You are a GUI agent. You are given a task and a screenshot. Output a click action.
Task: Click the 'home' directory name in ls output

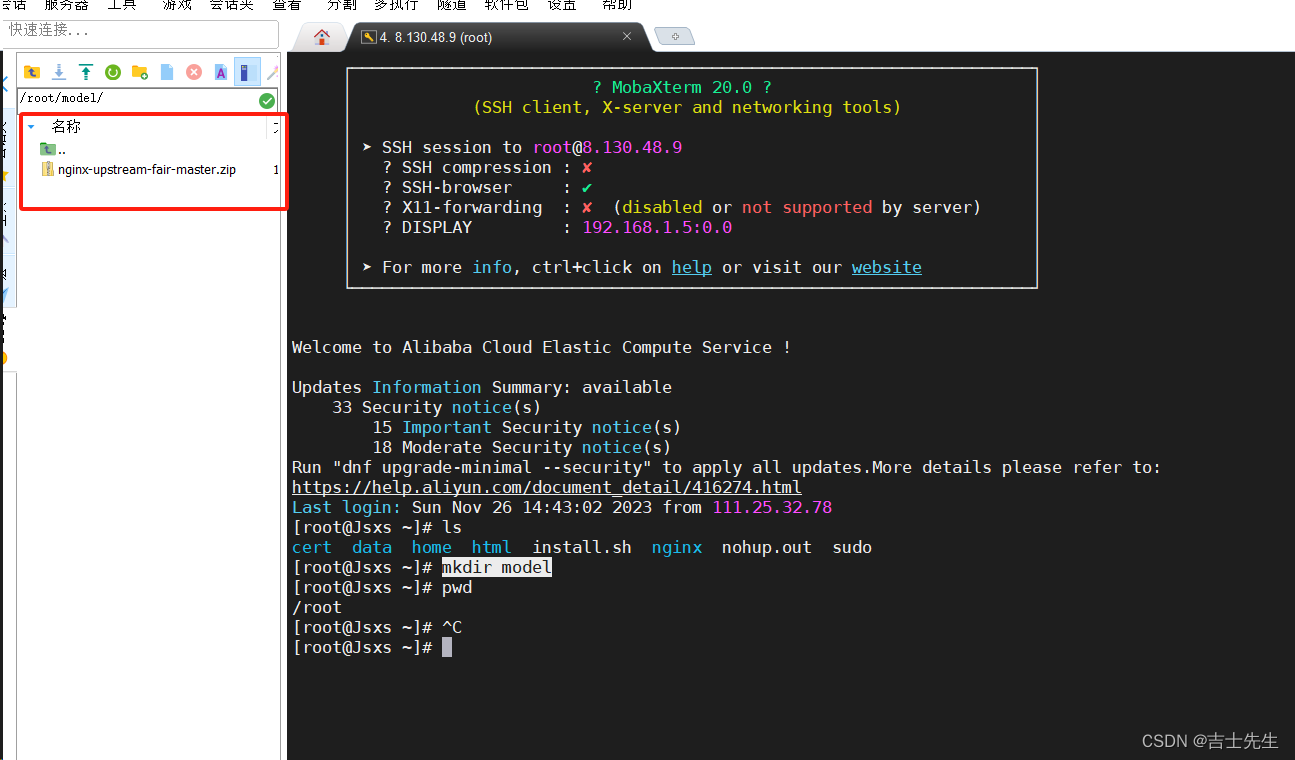coord(432,547)
